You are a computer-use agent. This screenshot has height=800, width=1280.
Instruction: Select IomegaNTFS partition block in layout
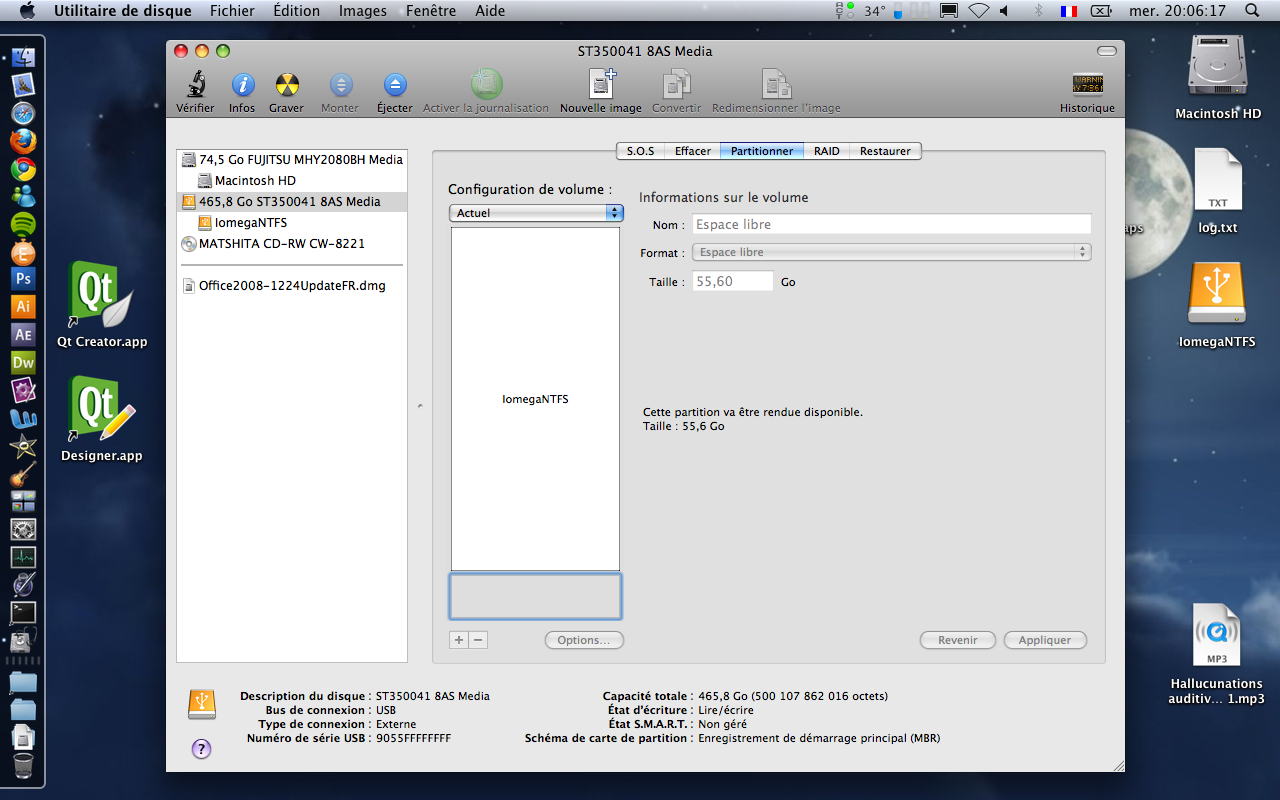[x=535, y=399]
